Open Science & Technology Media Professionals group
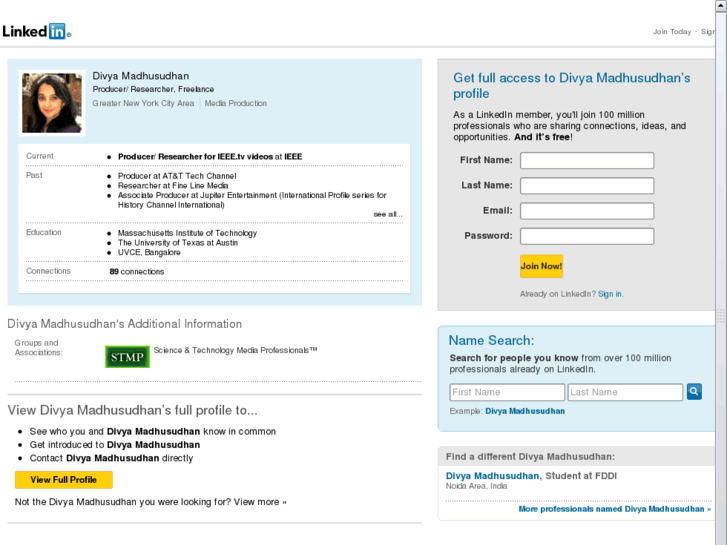This screenshot has height=545, width=727. [x=235, y=350]
